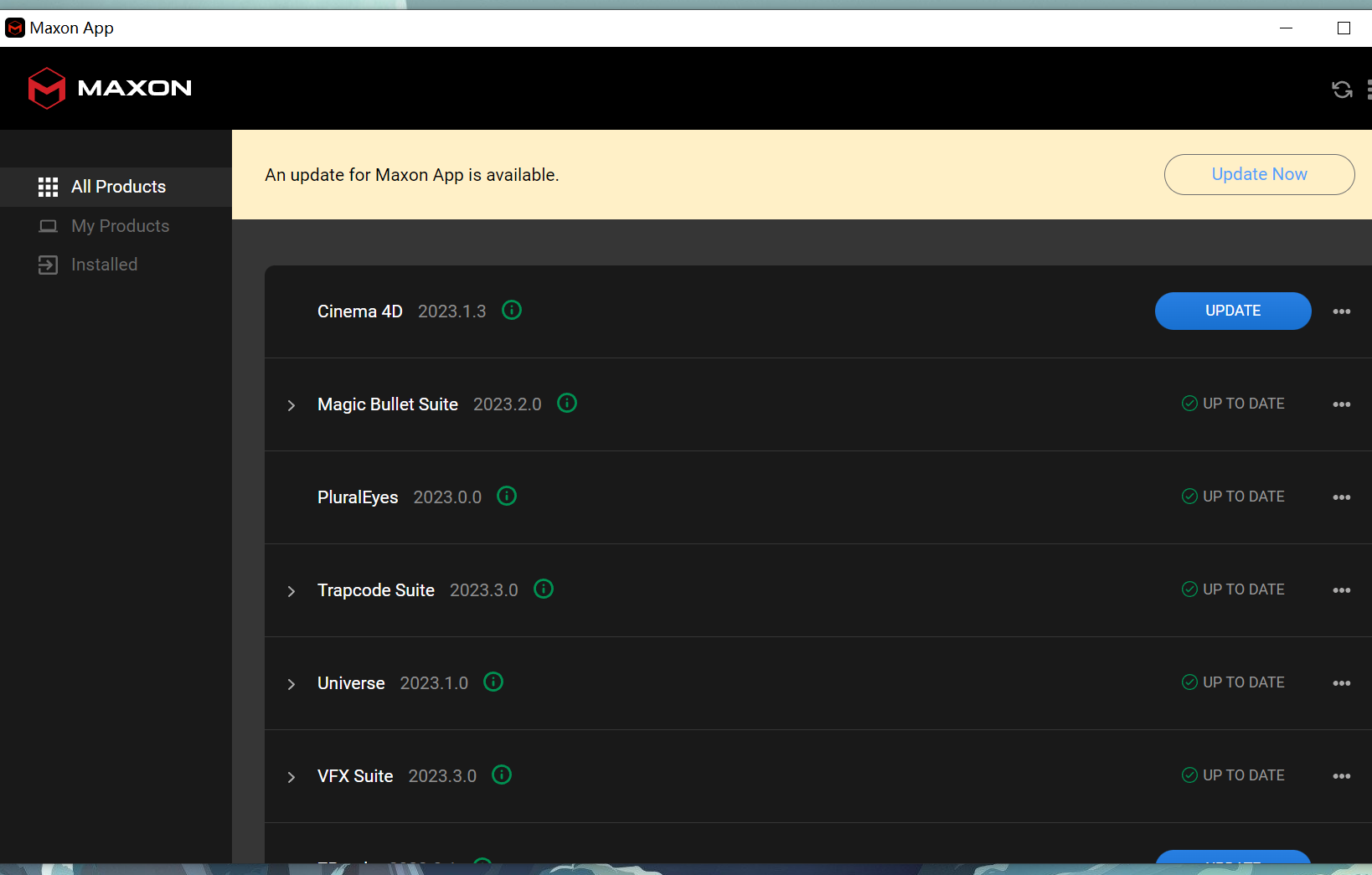Click the Universe product name
The image size is (1372, 875).
pyautogui.click(x=351, y=683)
